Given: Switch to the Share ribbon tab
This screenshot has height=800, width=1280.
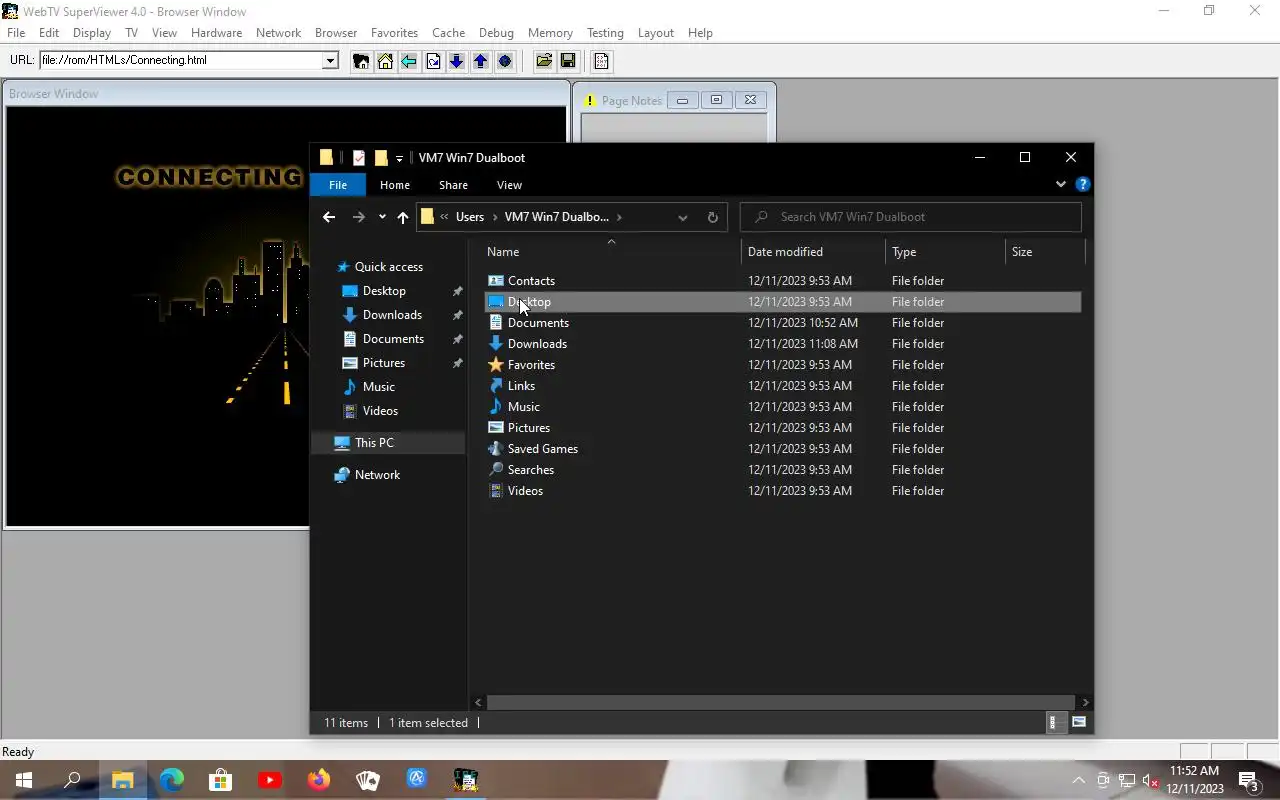Looking at the screenshot, I should tap(453, 185).
